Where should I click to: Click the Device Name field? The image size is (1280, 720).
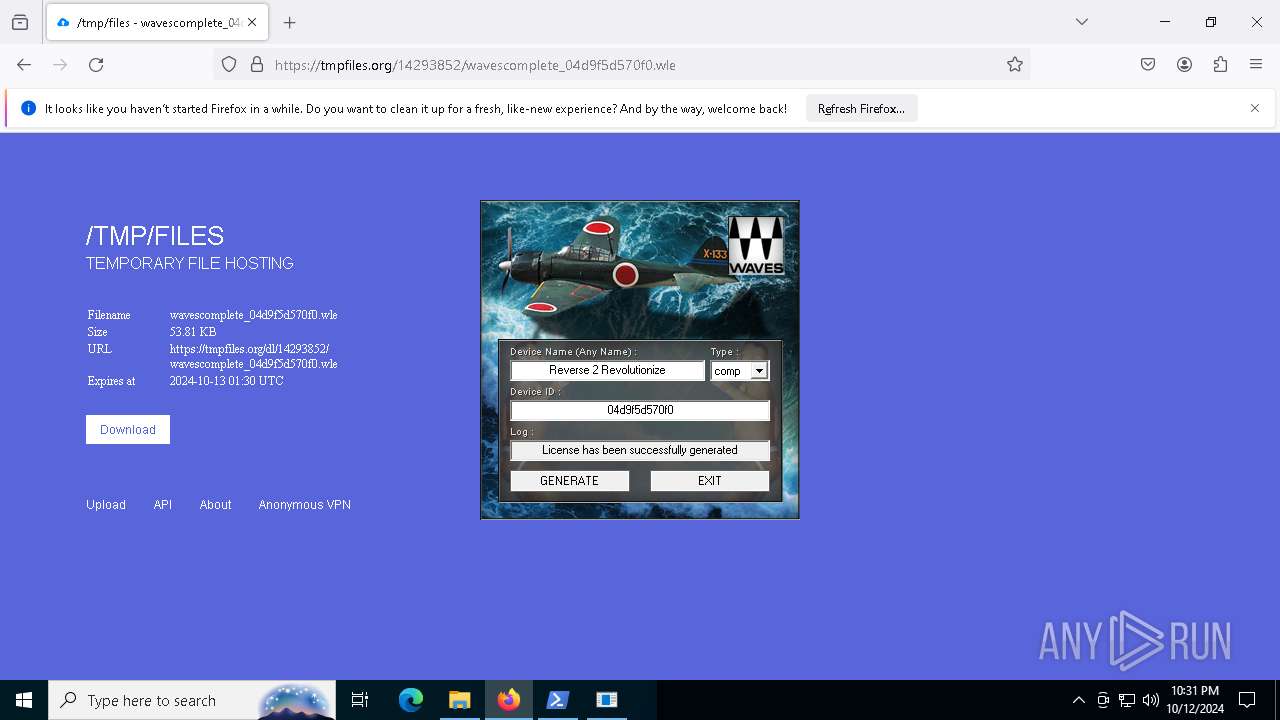[608, 370]
